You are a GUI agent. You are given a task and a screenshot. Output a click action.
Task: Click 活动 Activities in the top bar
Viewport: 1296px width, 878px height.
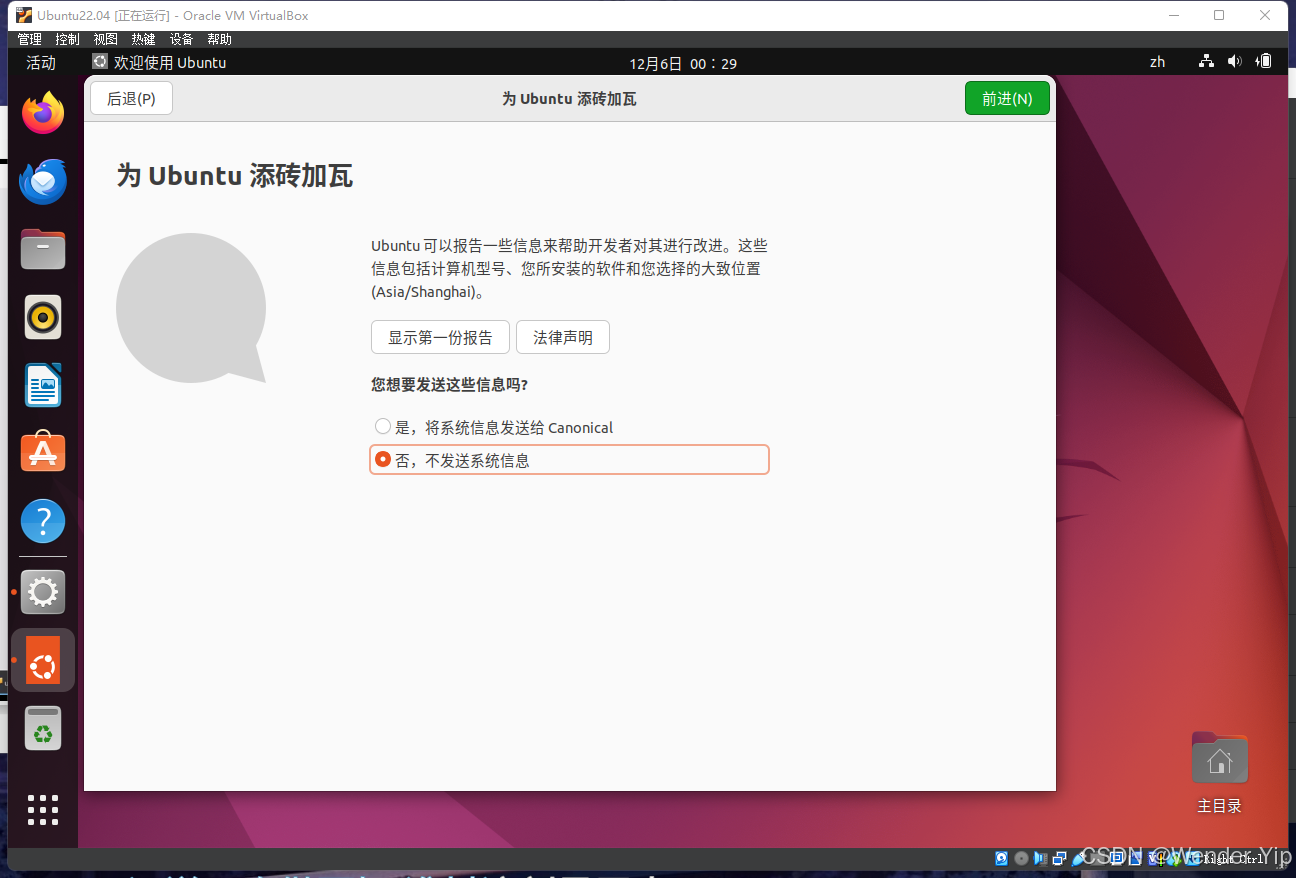click(41, 62)
